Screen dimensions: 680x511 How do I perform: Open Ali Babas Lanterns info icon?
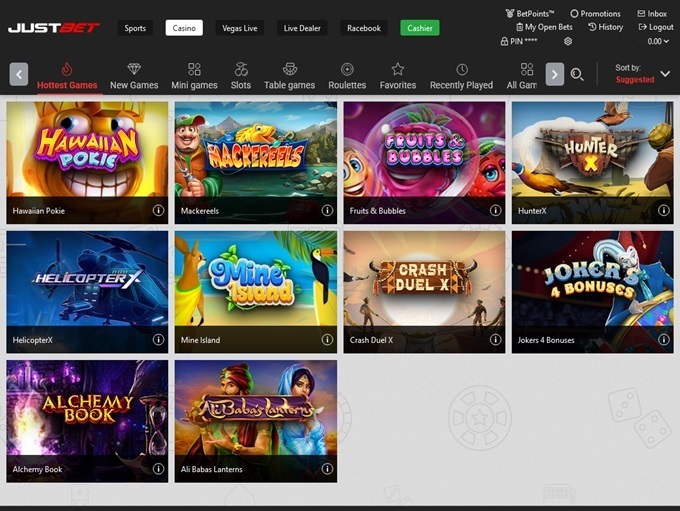(327, 469)
